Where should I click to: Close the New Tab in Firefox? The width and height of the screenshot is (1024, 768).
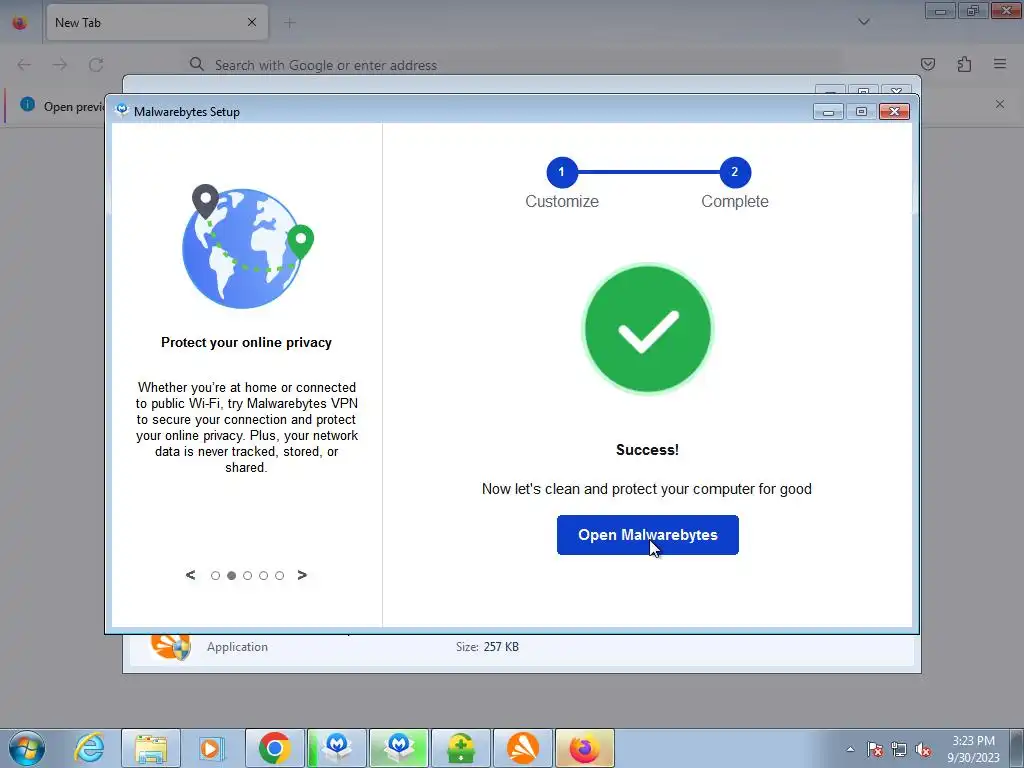(x=252, y=22)
